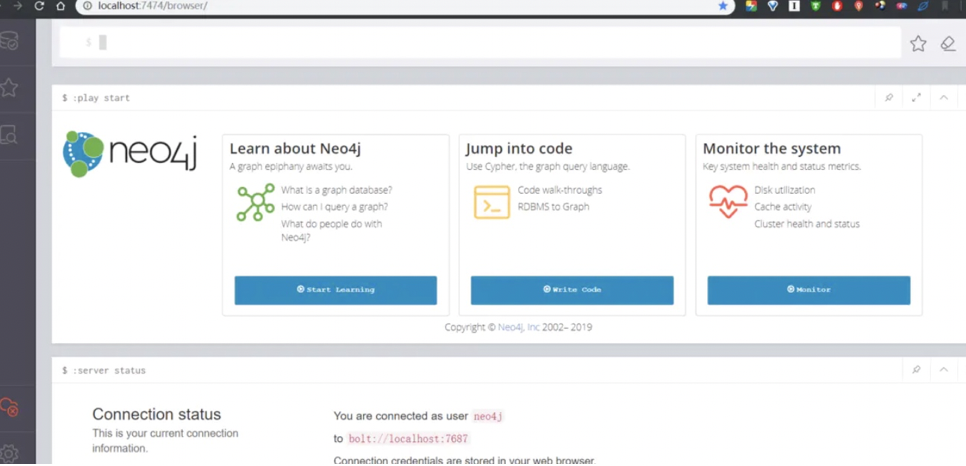Collapse the :server status frame
This screenshot has height=466, width=966.
click(943, 370)
